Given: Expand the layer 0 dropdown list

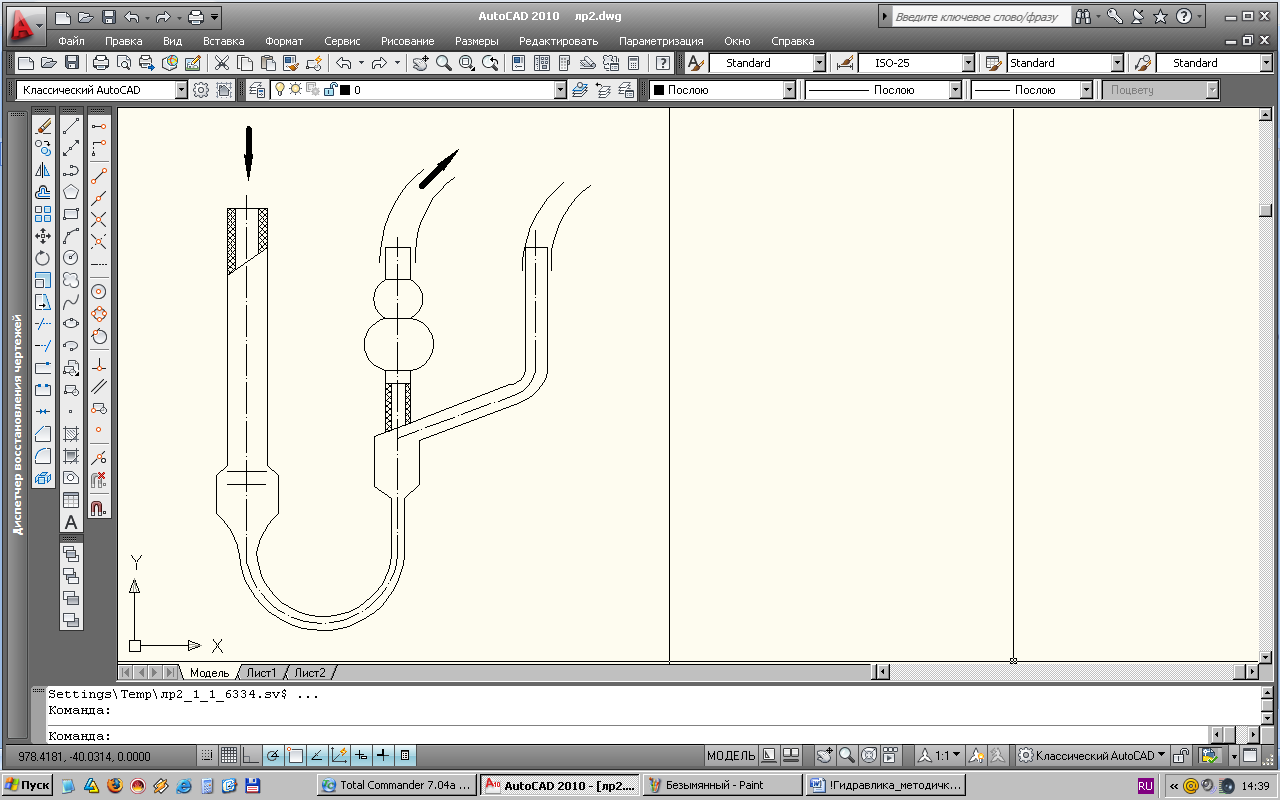Looking at the screenshot, I should 560,90.
